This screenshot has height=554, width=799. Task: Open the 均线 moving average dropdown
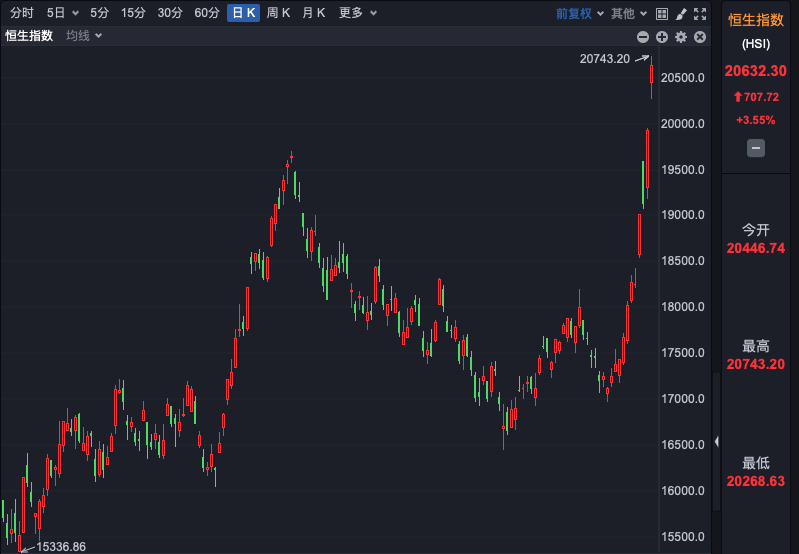click(x=84, y=36)
